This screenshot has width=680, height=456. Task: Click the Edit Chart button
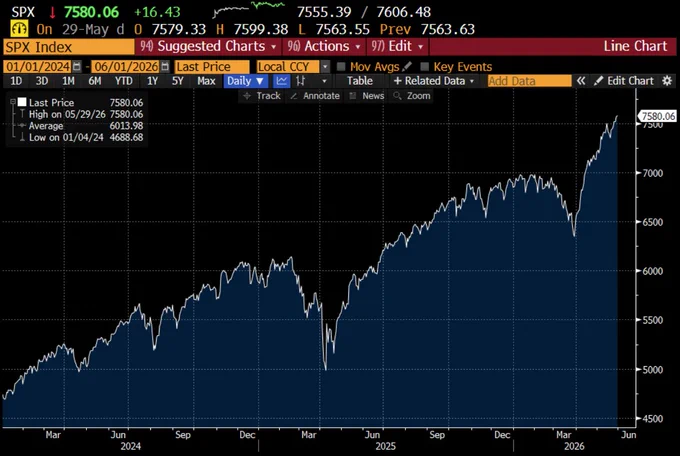(624, 81)
